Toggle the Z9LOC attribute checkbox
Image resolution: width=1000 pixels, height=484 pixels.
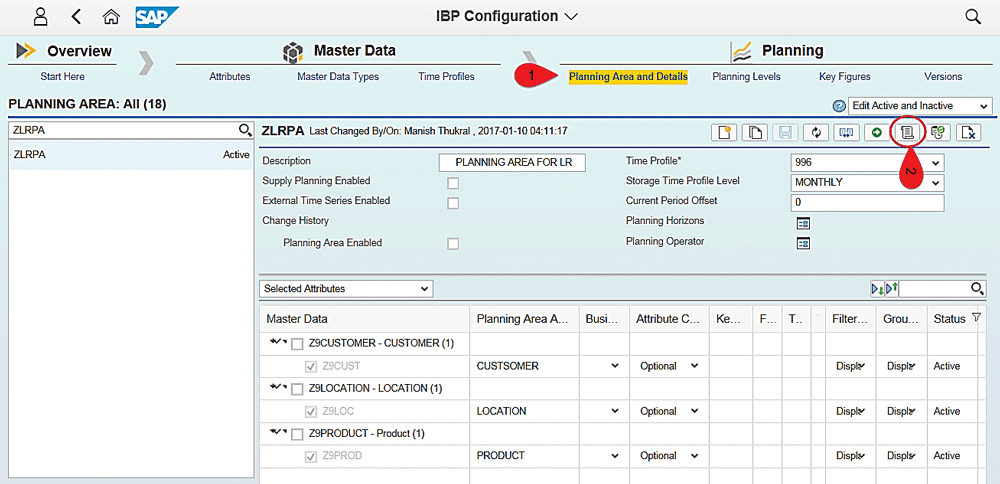pos(311,411)
